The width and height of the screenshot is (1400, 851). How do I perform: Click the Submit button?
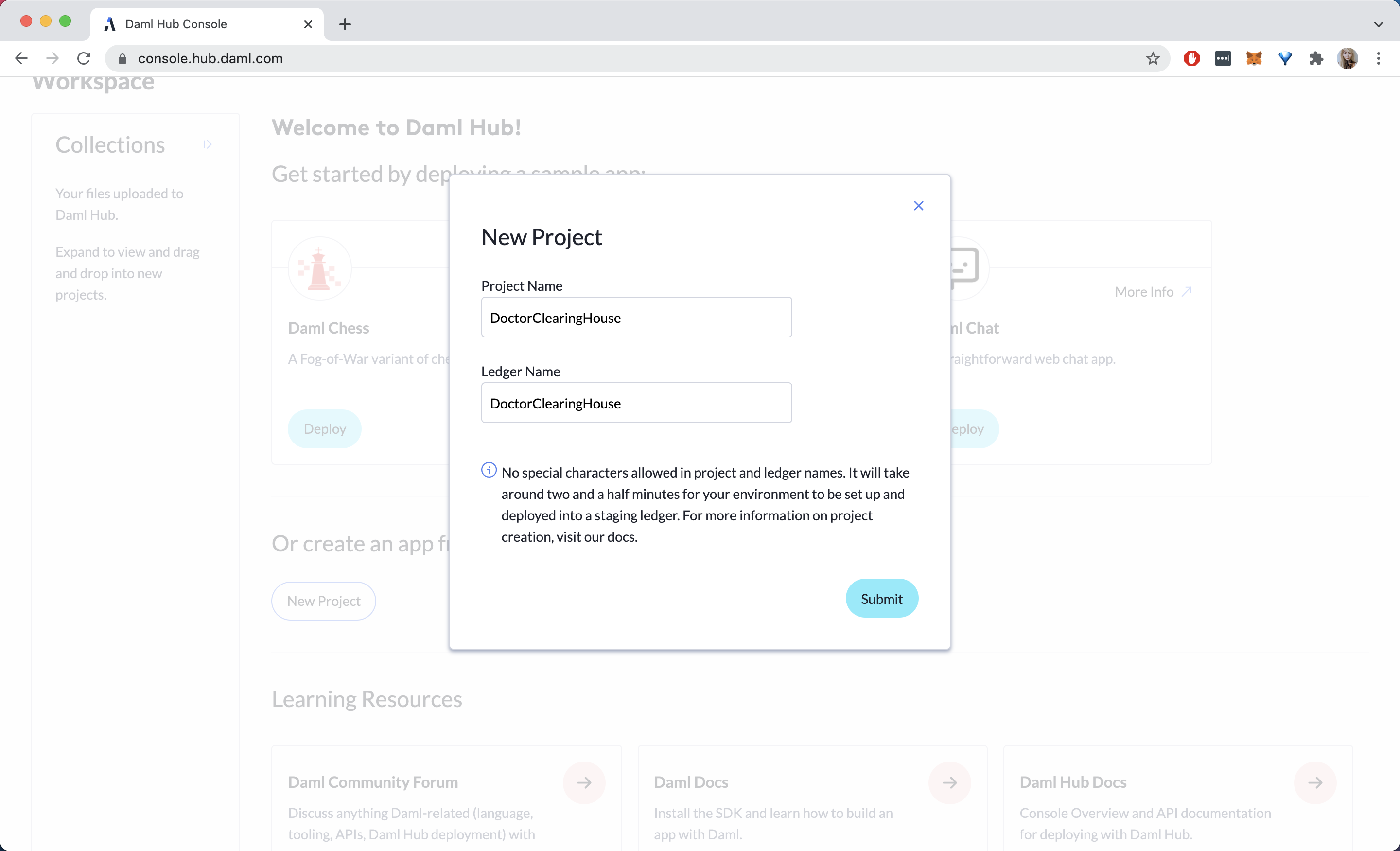(881, 599)
